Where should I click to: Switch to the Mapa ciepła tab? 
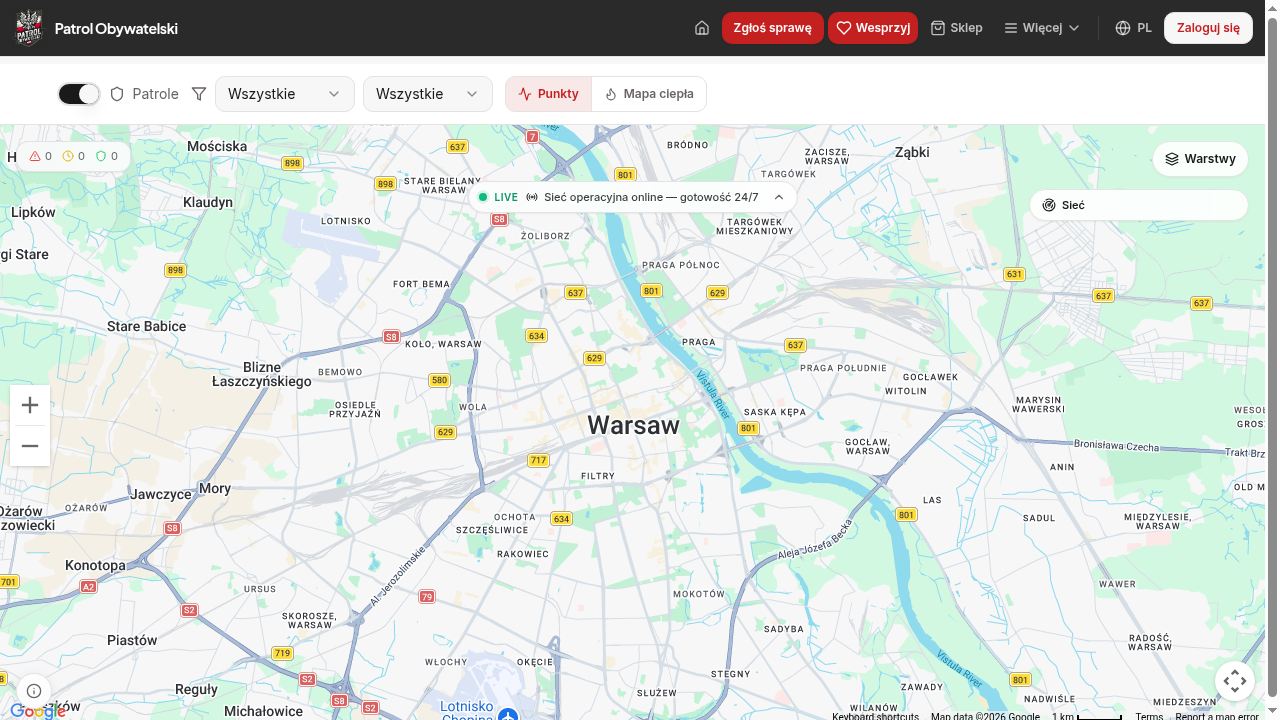pyautogui.click(x=649, y=94)
